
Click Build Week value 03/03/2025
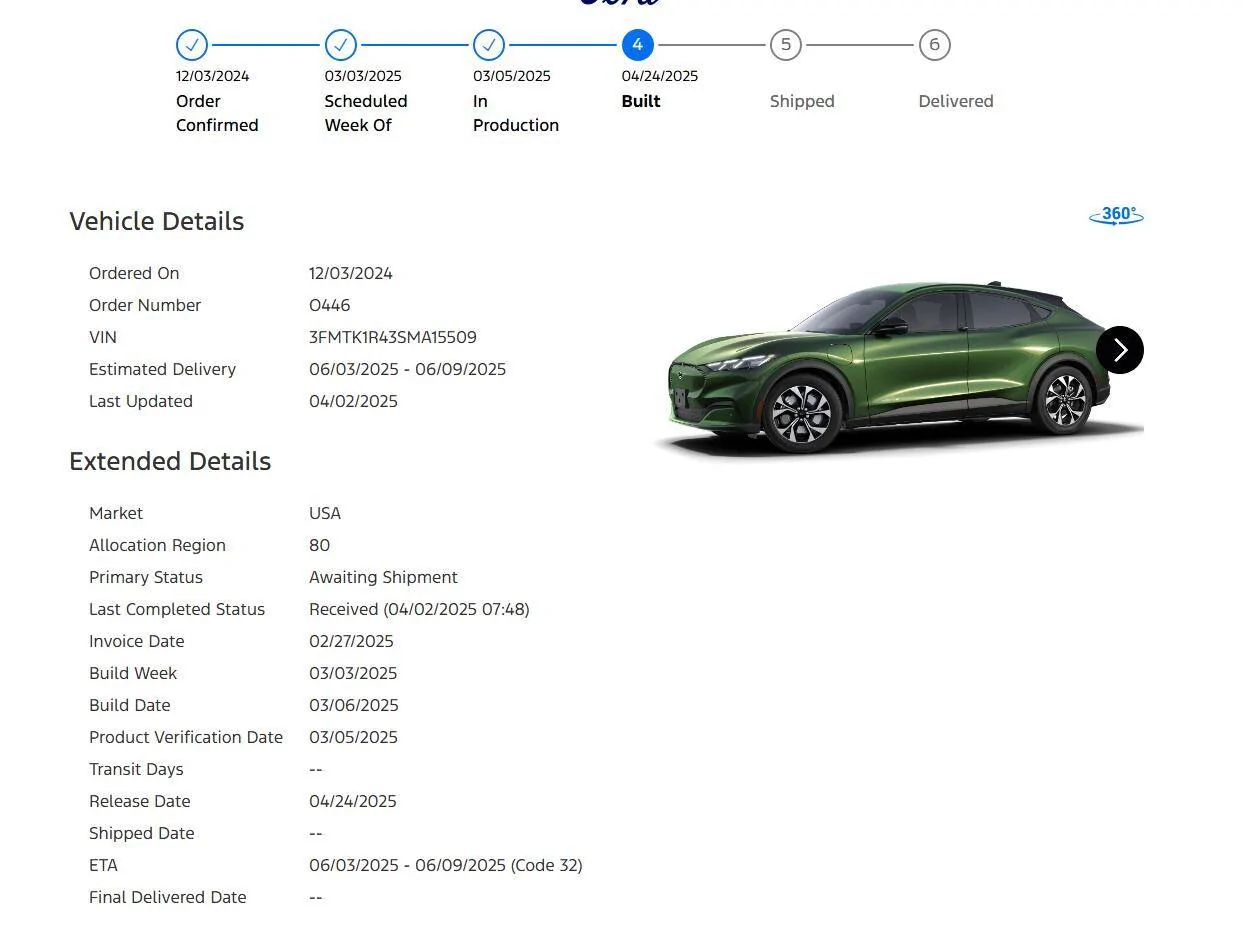pyautogui.click(x=353, y=673)
